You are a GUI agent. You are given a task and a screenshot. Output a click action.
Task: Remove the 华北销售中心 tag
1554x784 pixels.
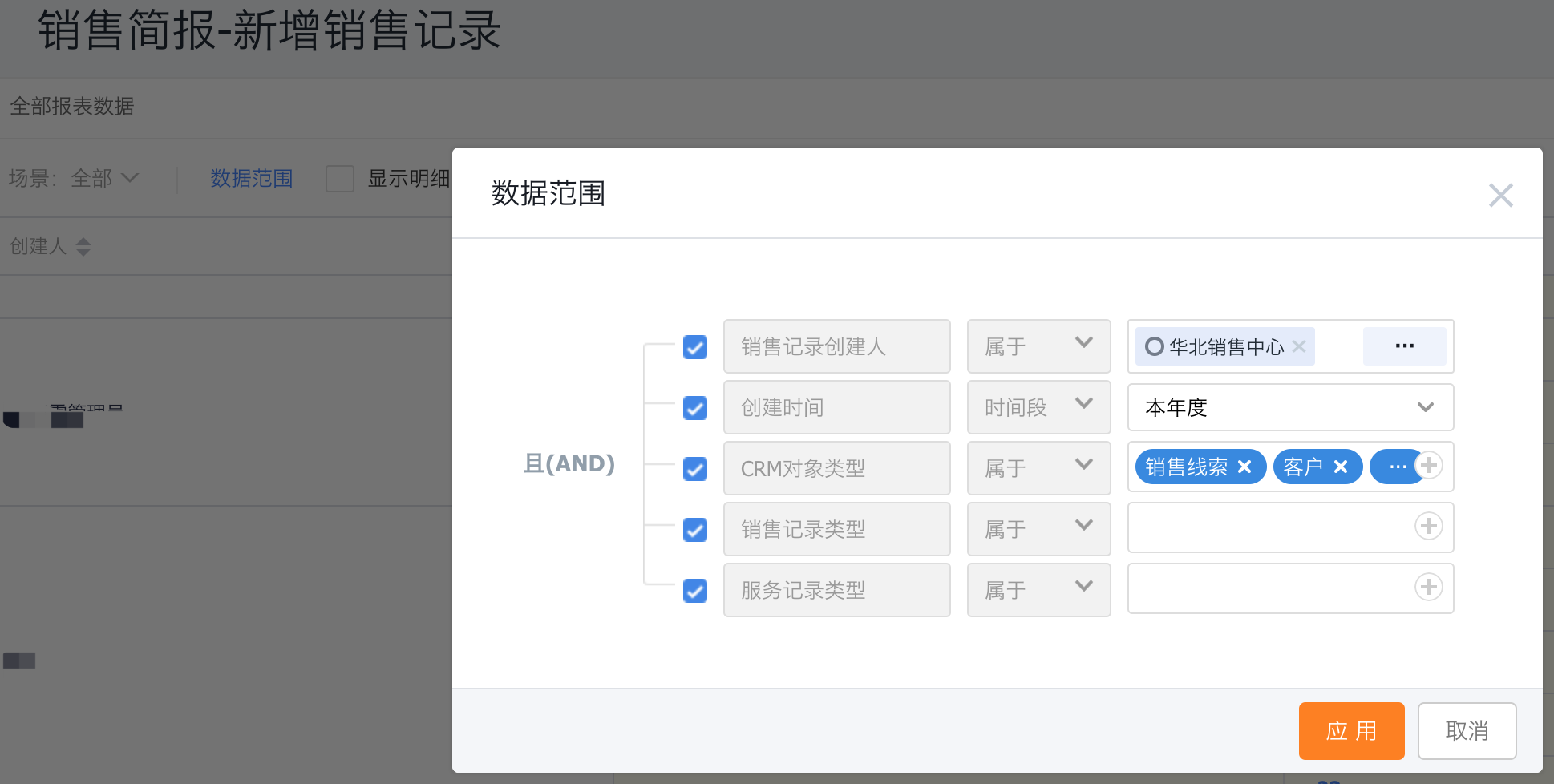click(x=1299, y=346)
